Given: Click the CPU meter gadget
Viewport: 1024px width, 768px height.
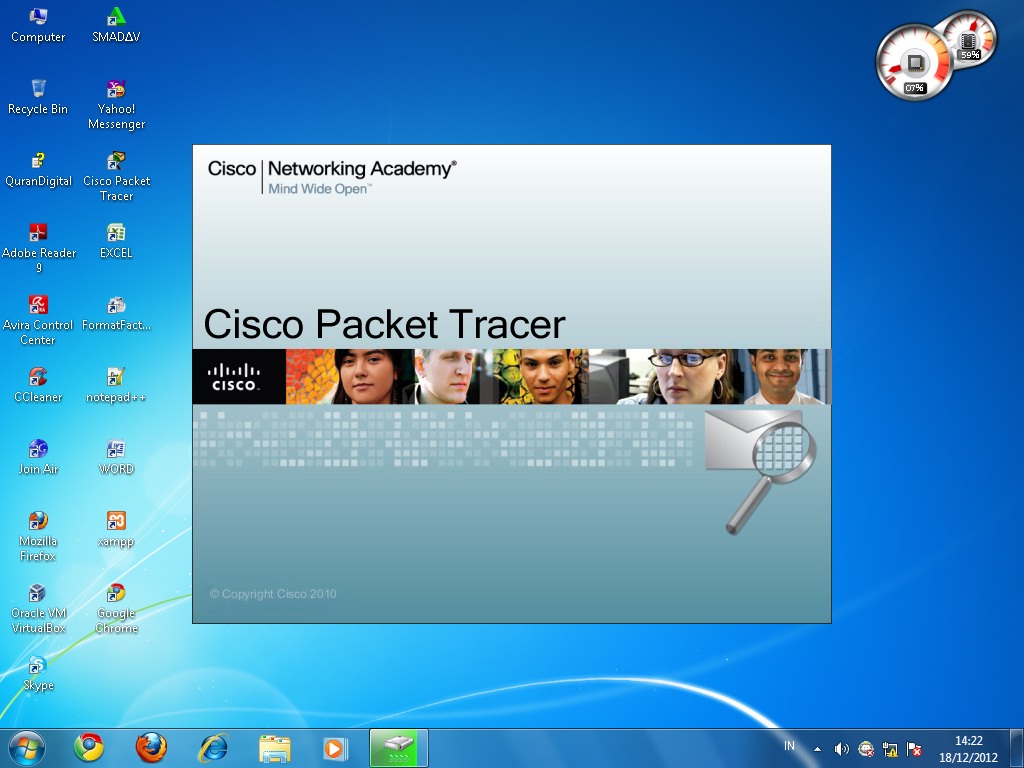Looking at the screenshot, I should [913, 63].
